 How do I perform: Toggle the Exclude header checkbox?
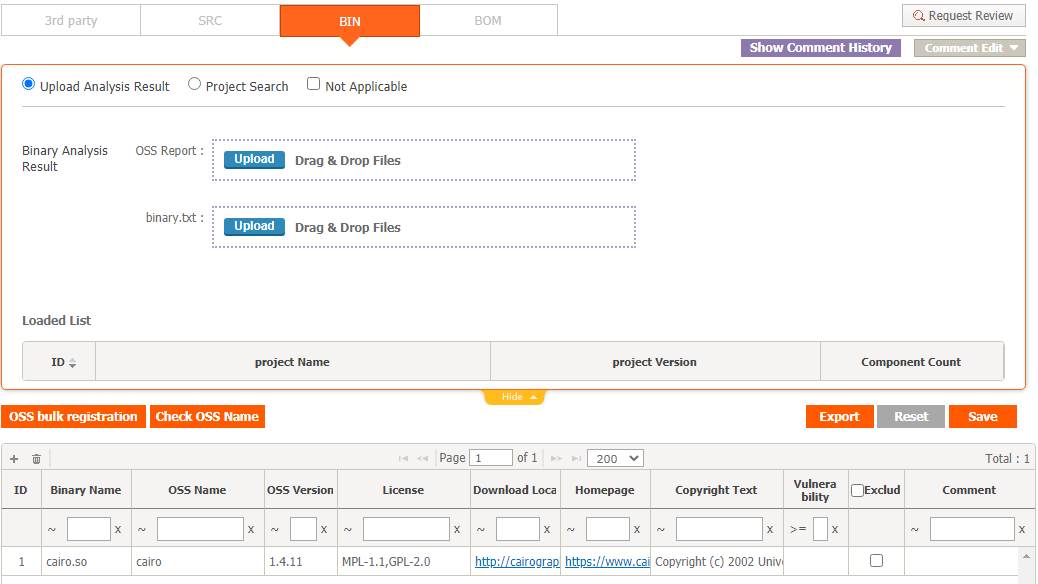[857, 490]
